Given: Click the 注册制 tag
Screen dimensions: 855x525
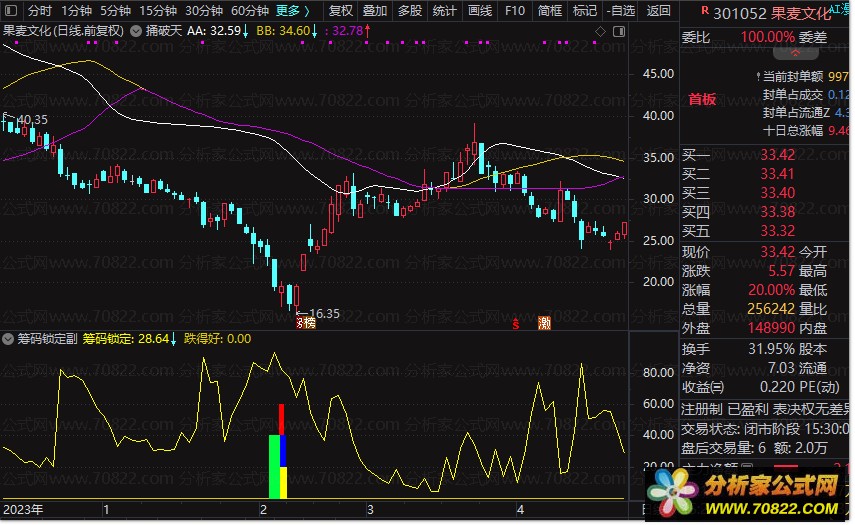Looking at the screenshot, I should click(702, 409).
